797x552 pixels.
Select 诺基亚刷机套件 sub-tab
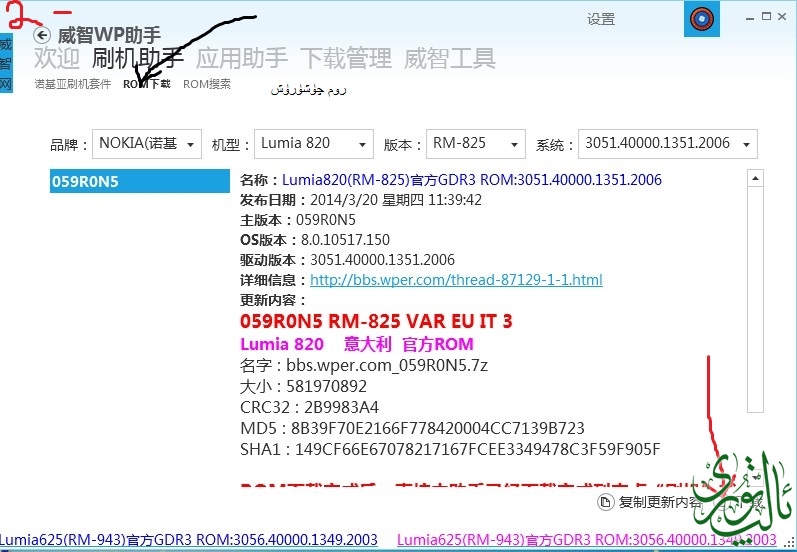[73, 84]
